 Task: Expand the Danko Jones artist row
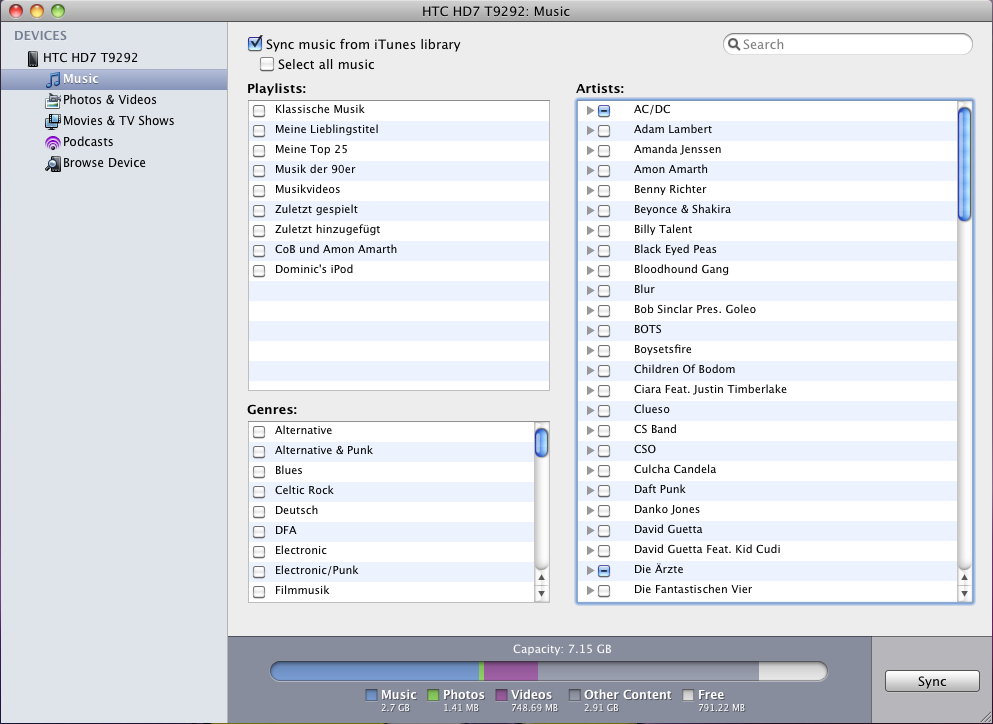590,511
